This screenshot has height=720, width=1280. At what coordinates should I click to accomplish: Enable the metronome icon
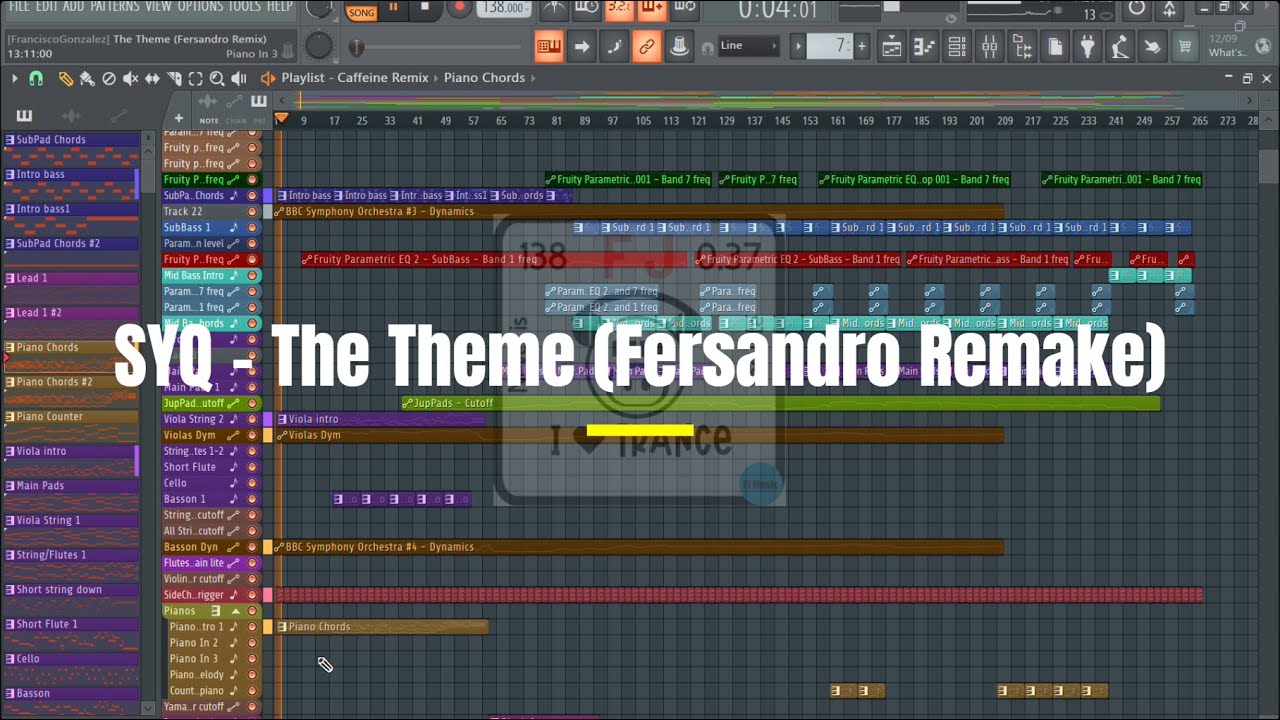coord(553,9)
